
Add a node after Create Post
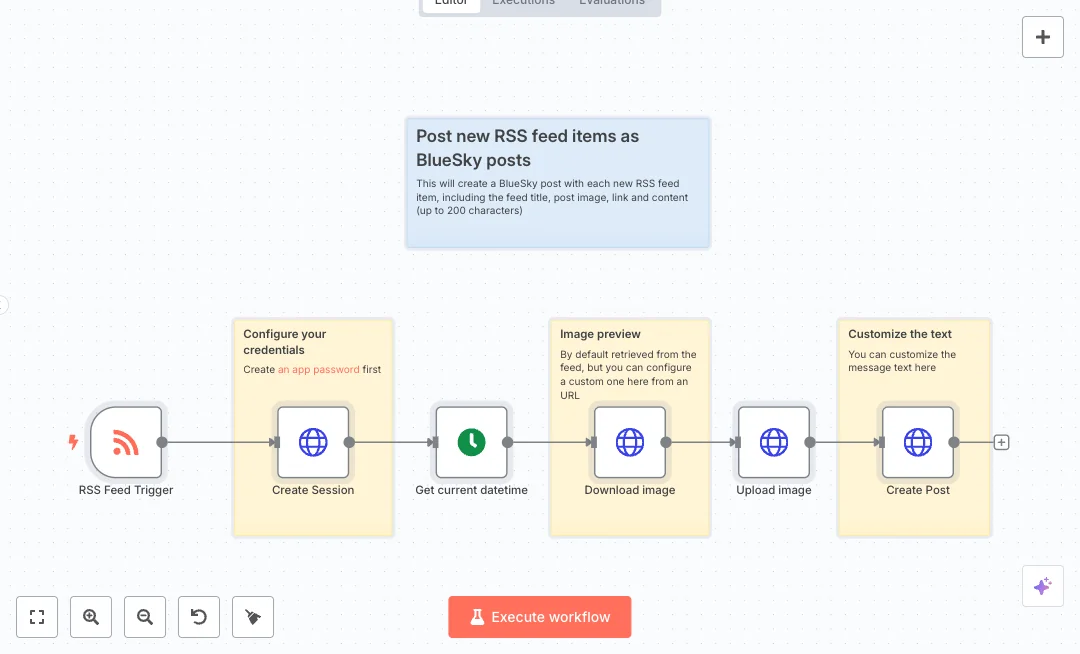[1002, 442]
